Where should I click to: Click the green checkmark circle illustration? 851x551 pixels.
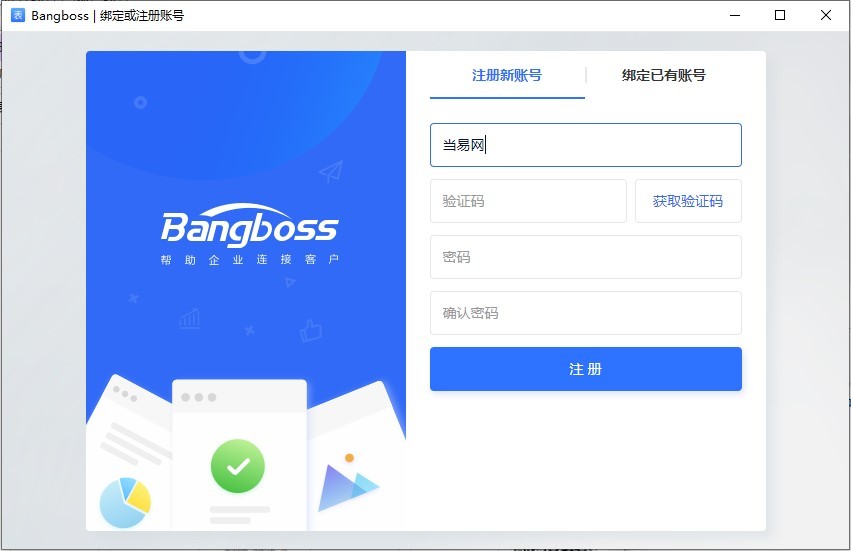click(238, 466)
